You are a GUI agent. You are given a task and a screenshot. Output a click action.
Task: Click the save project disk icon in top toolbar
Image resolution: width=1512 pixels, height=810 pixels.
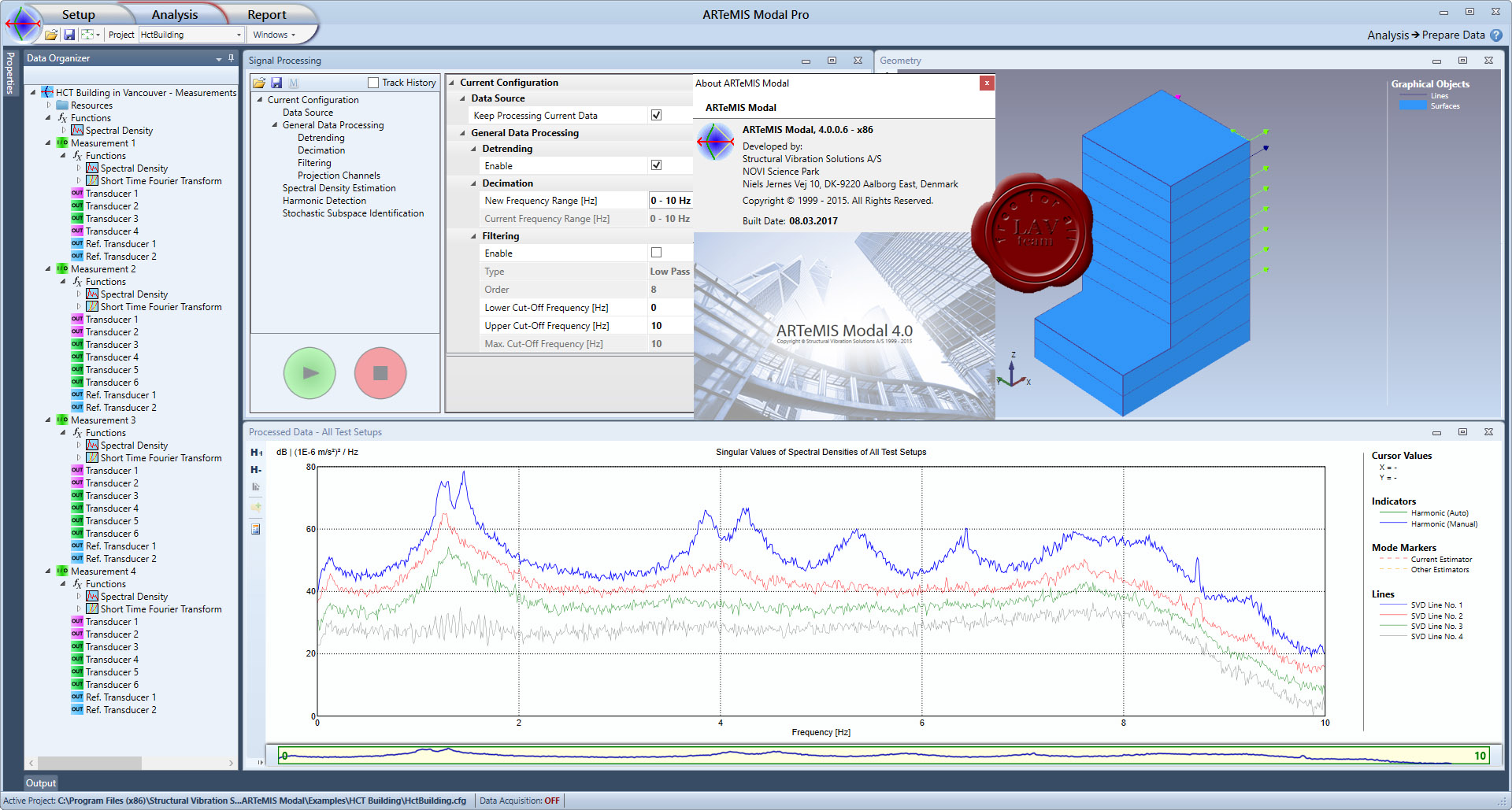69,35
